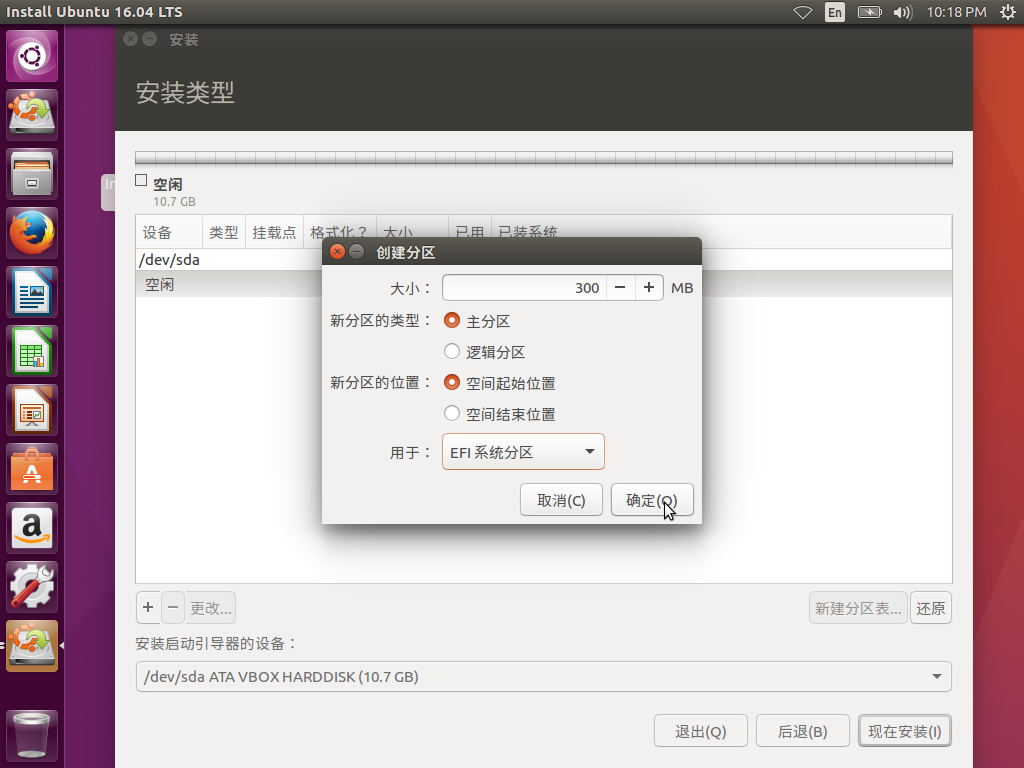The width and height of the screenshot is (1024, 768).
Task: Click the 10:18 PM clock
Action: [x=956, y=12]
